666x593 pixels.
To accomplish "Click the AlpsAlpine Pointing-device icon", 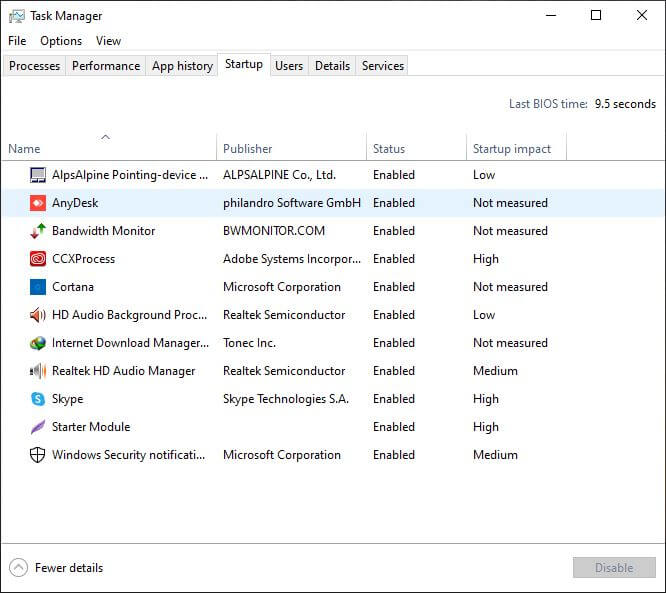I will [38, 175].
